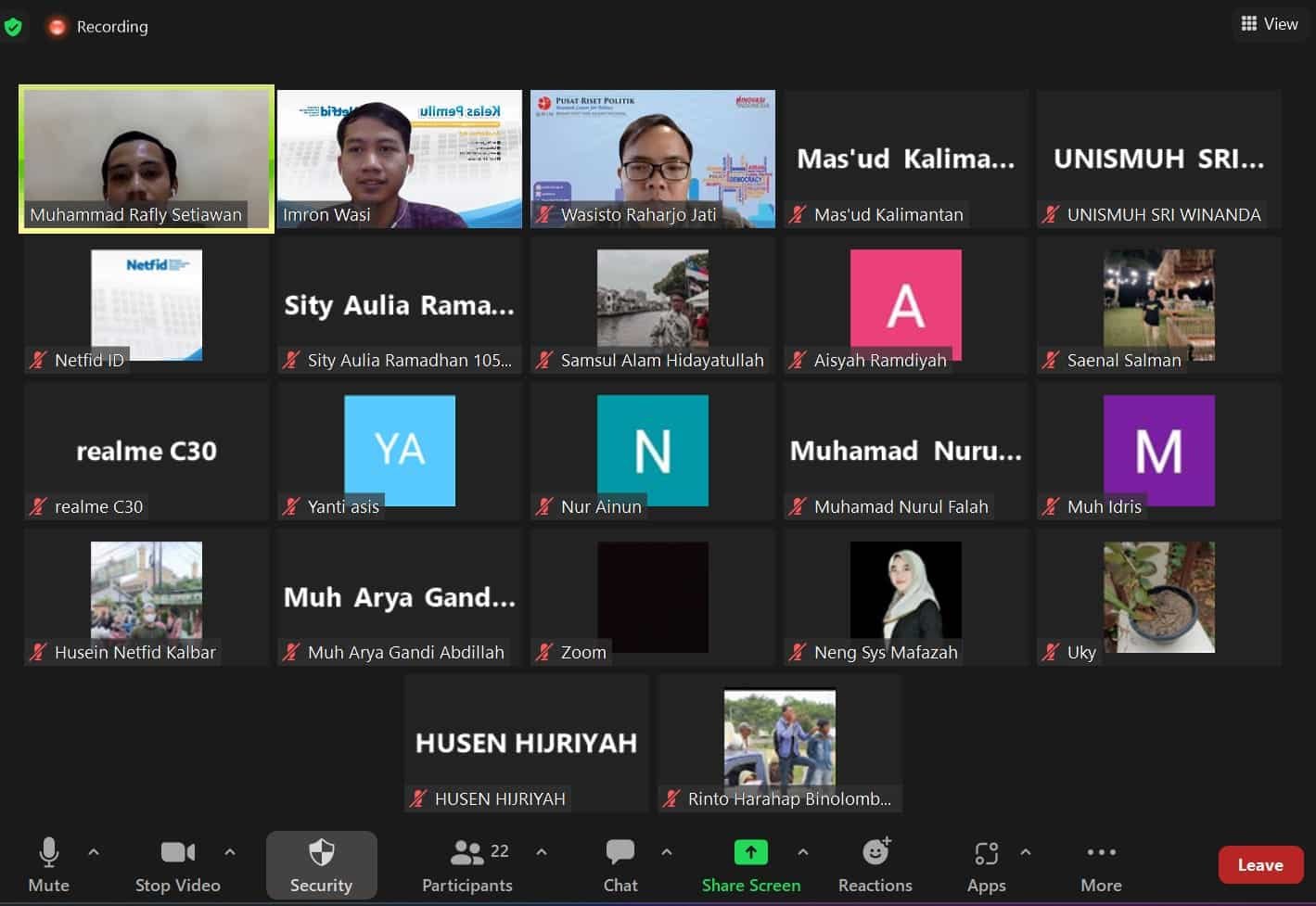
Task: Open the Participants panel
Action: [x=467, y=865]
